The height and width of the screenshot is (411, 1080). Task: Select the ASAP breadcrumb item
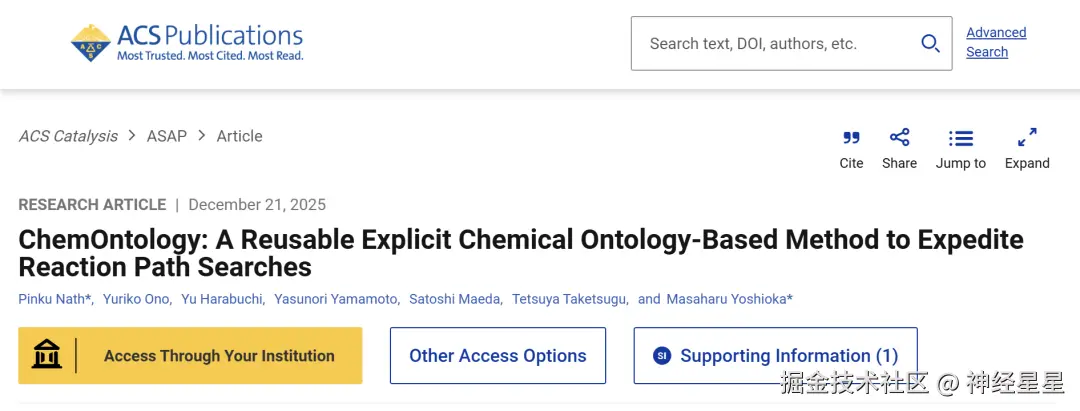point(167,136)
